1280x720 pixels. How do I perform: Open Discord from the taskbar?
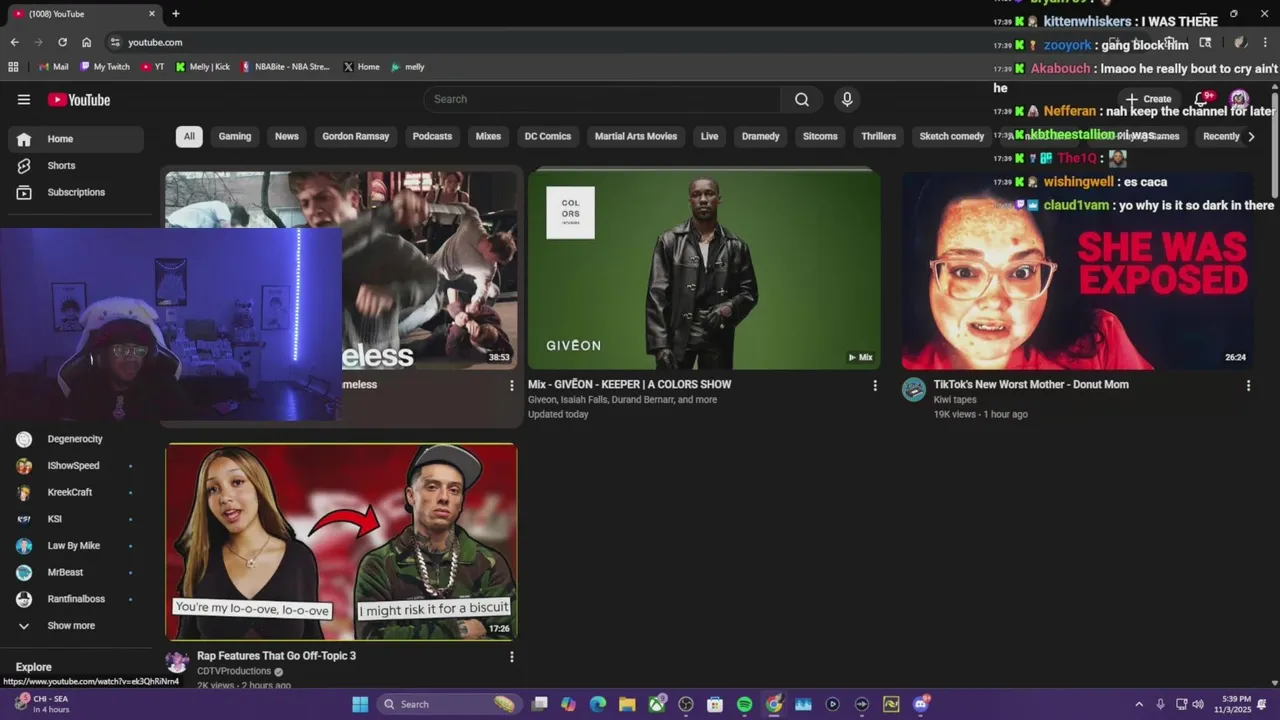pos(920,704)
